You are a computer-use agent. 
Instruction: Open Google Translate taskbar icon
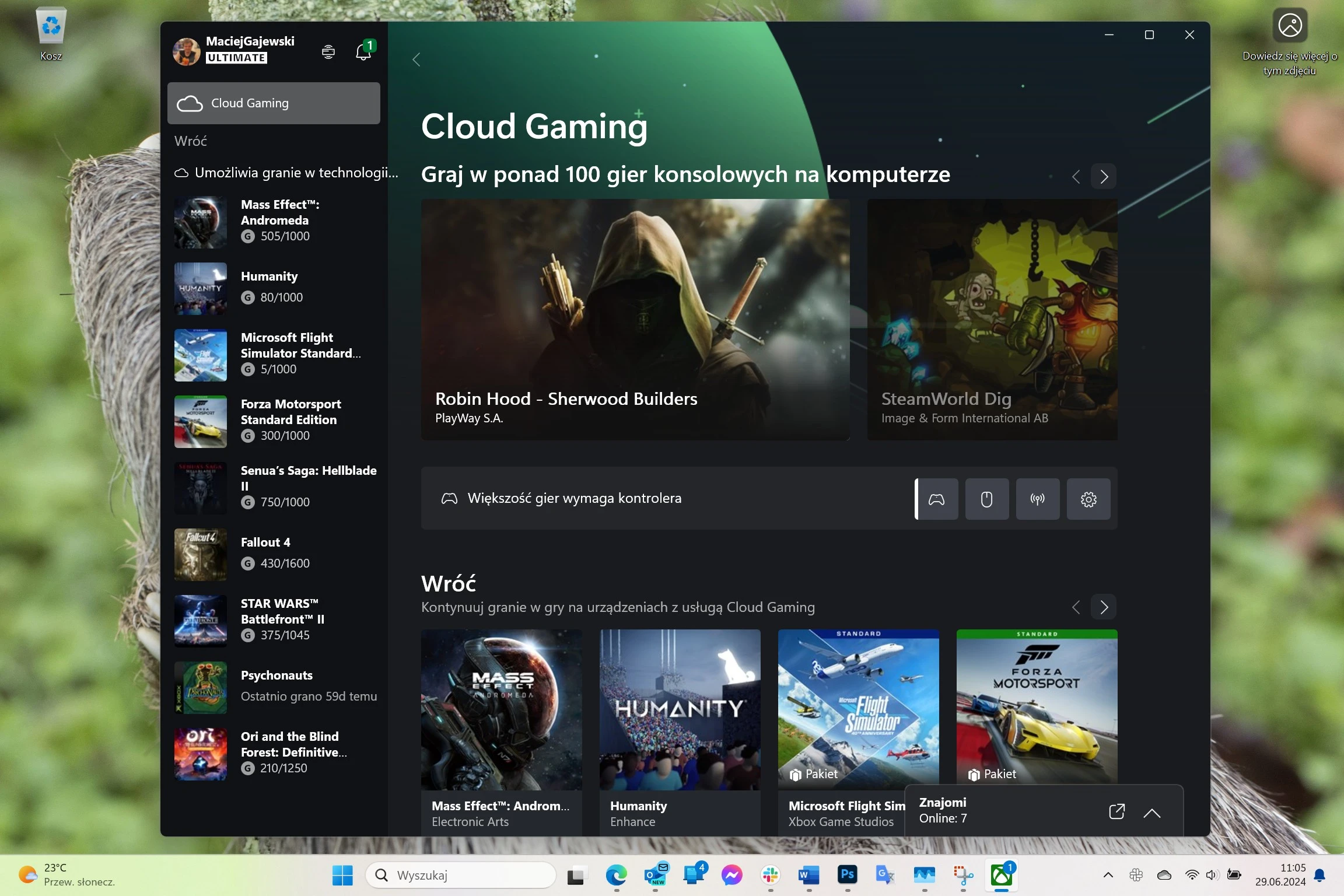(x=885, y=875)
